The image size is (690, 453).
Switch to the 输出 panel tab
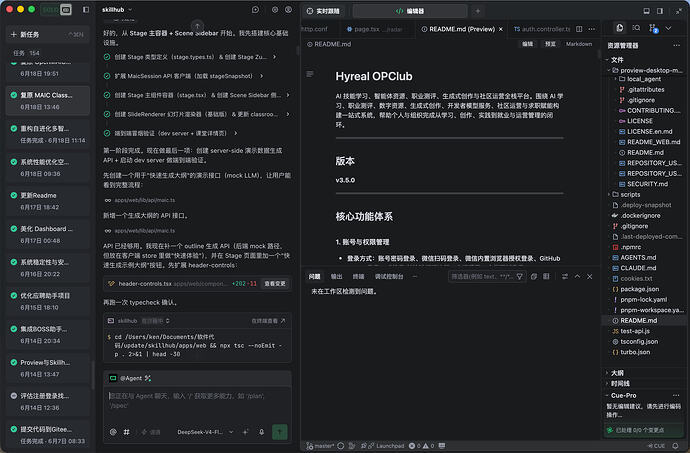[x=337, y=276]
